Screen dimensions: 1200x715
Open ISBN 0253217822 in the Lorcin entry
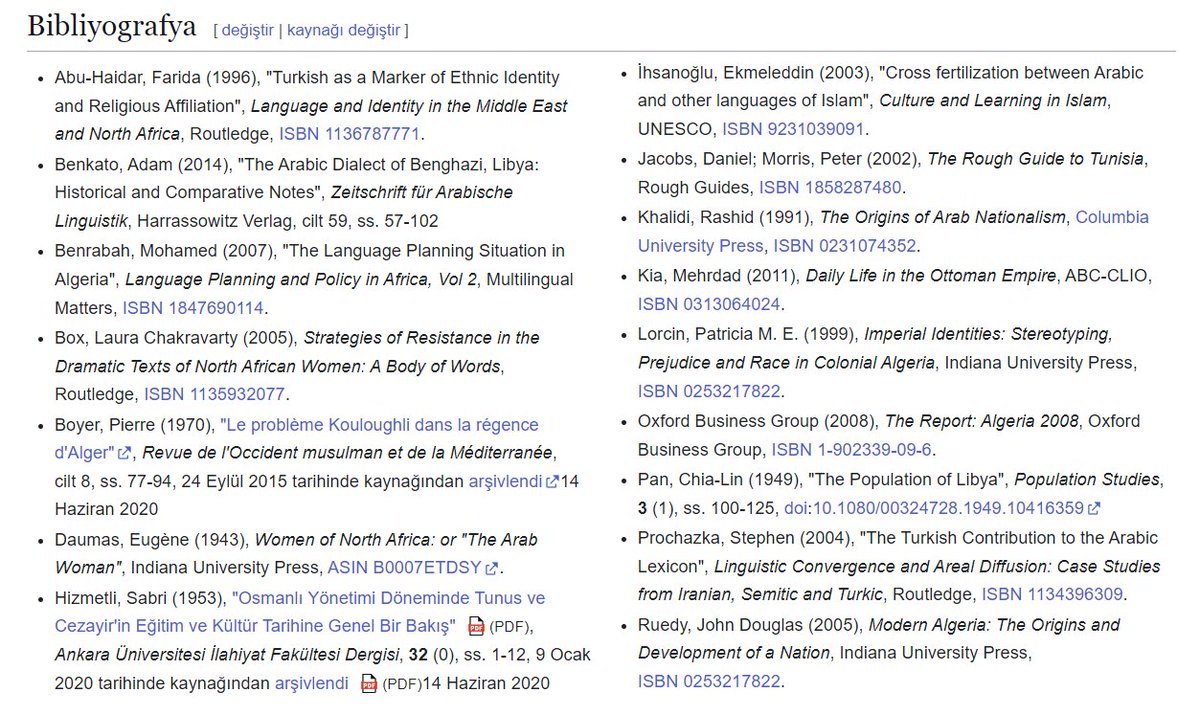709,391
